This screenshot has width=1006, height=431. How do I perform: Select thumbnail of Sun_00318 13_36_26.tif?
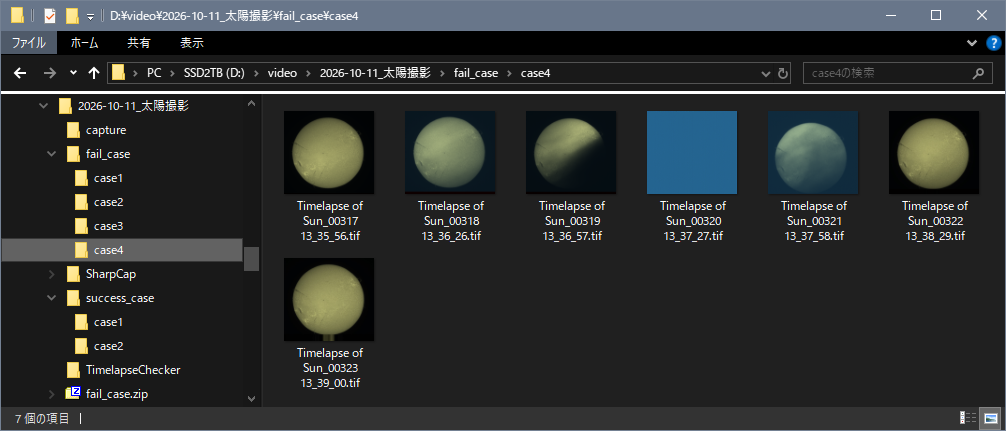pos(450,153)
